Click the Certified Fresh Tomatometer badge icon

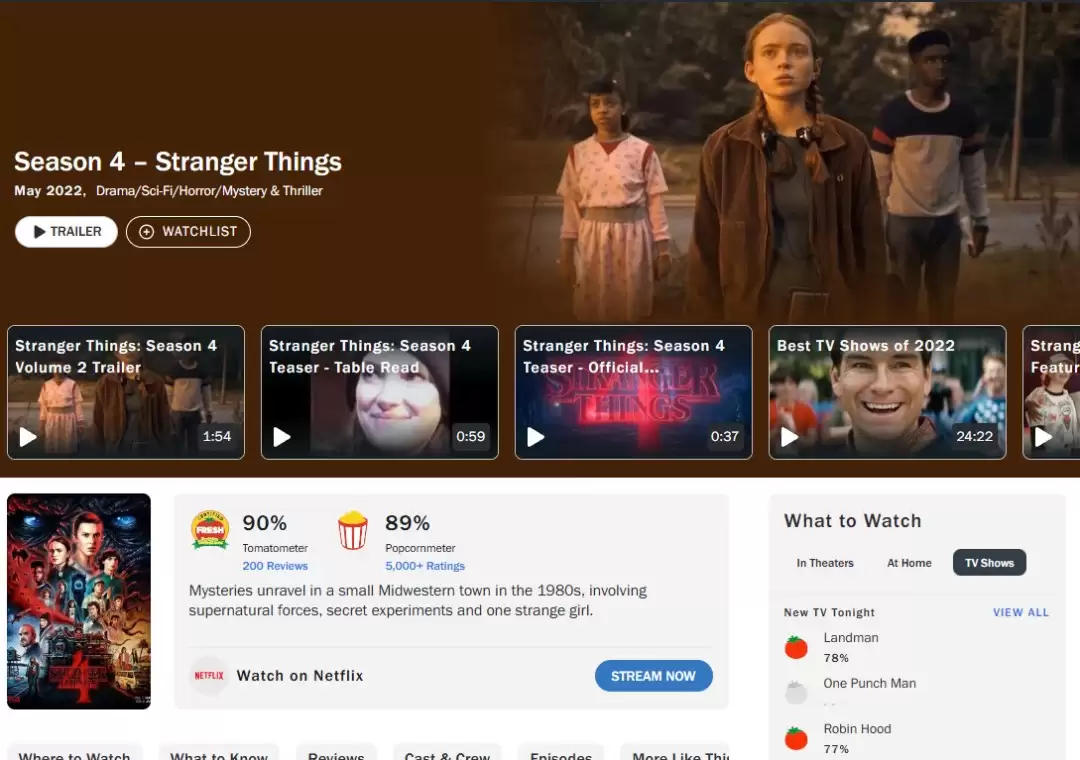point(210,530)
